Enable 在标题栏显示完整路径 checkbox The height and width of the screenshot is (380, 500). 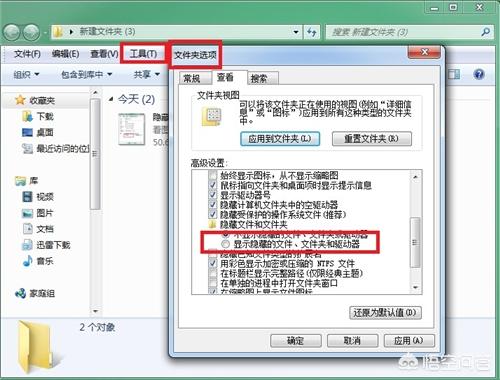(x=213, y=274)
